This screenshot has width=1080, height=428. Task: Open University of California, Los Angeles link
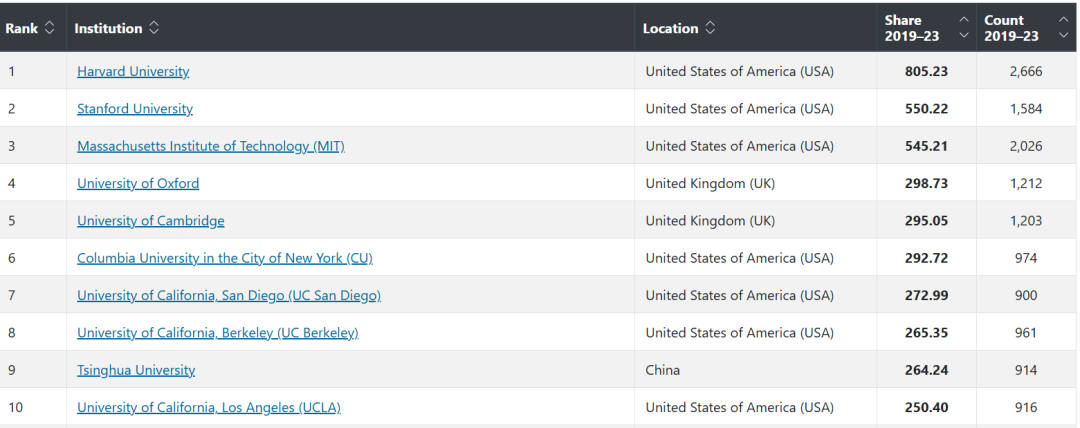point(209,407)
